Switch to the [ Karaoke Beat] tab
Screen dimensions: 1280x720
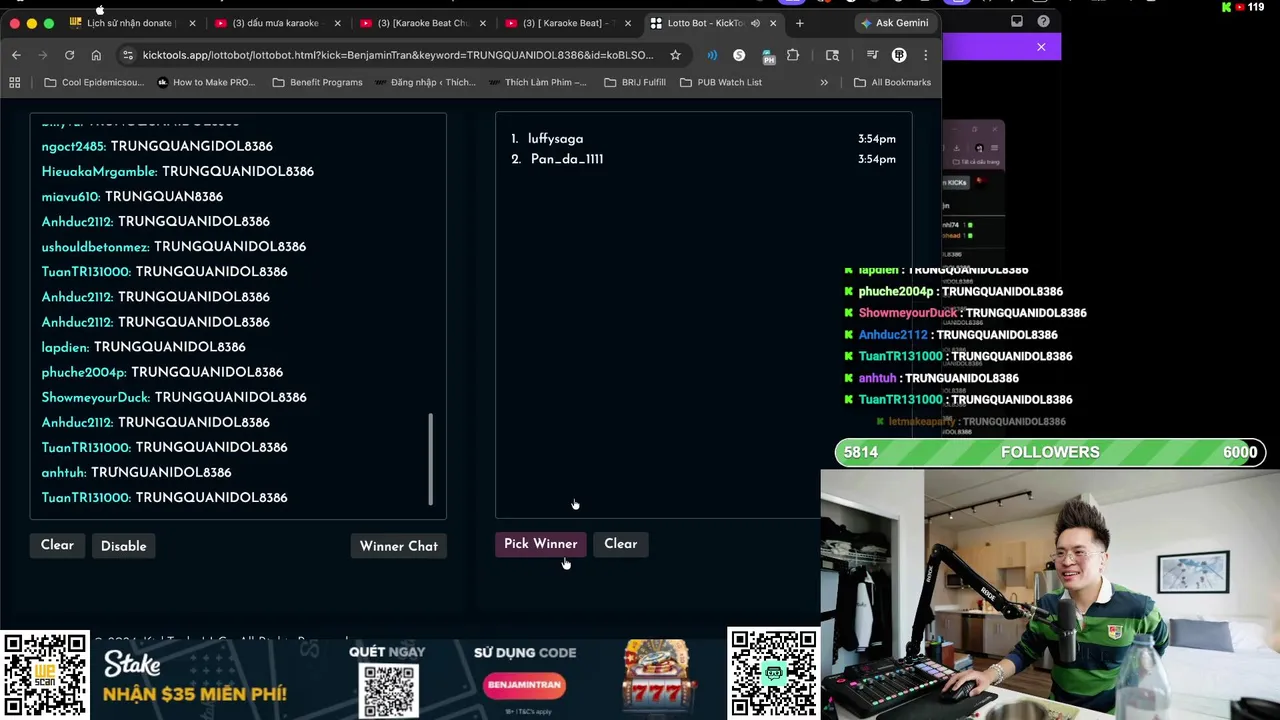(x=568, y=23)
